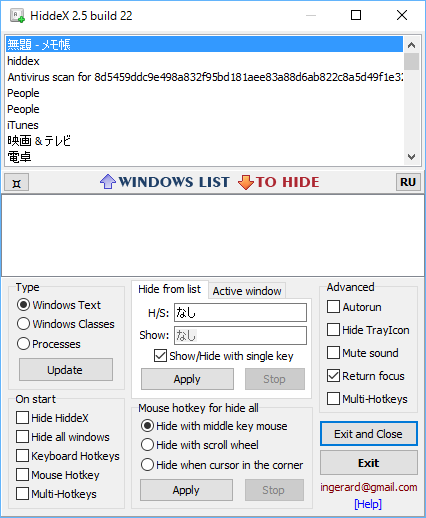Uncheck the Return focus option
Image resolution: width=426 pixels, height=518 pixels.
333,376
